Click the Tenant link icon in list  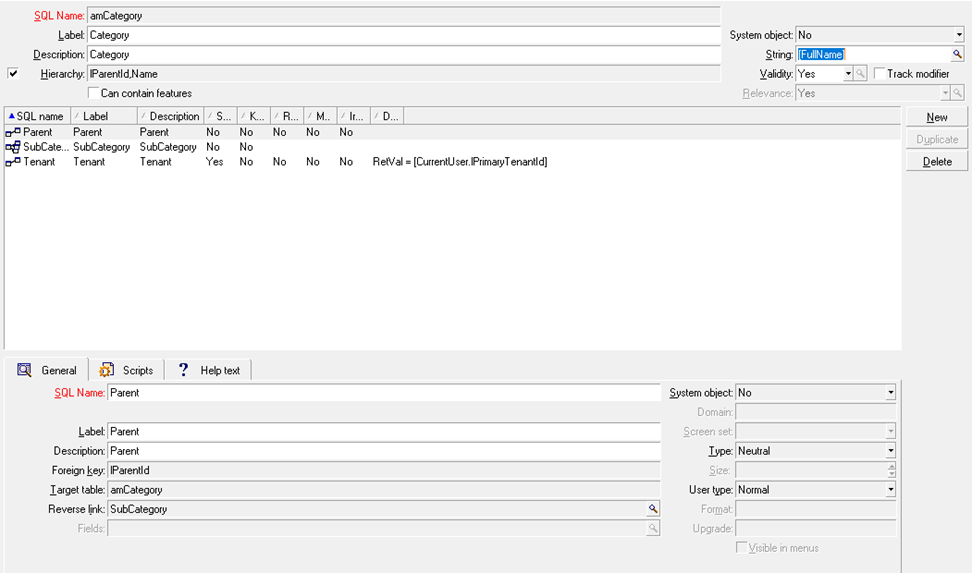(13, 162)
